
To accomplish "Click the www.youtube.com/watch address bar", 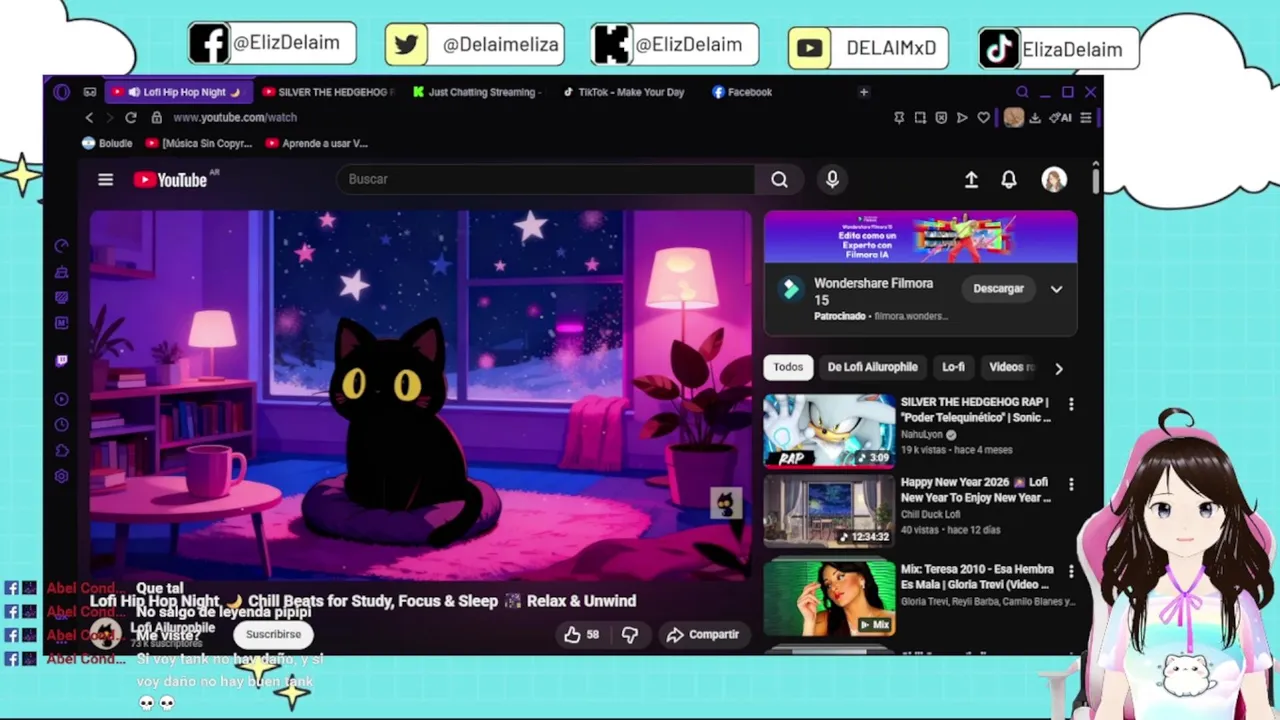I will [235, 117].
